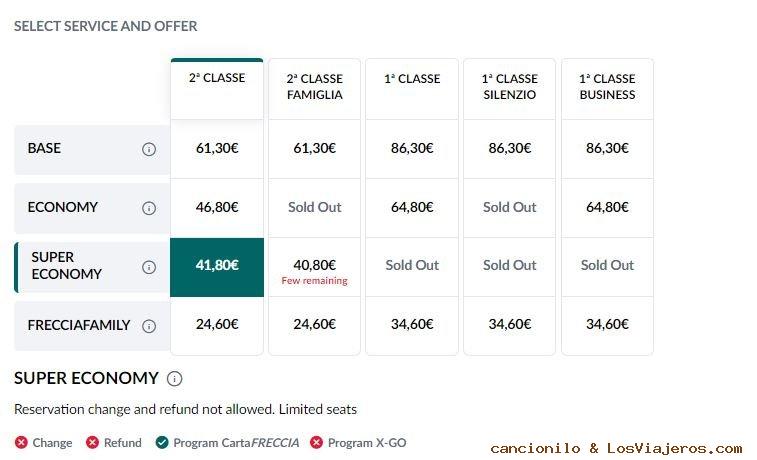The height and width of the screenshot is (460, 757).
Task: Select 64,80€ Economy fare in 1ª CLASSE BUSINESS
Action: coord(607,208)
